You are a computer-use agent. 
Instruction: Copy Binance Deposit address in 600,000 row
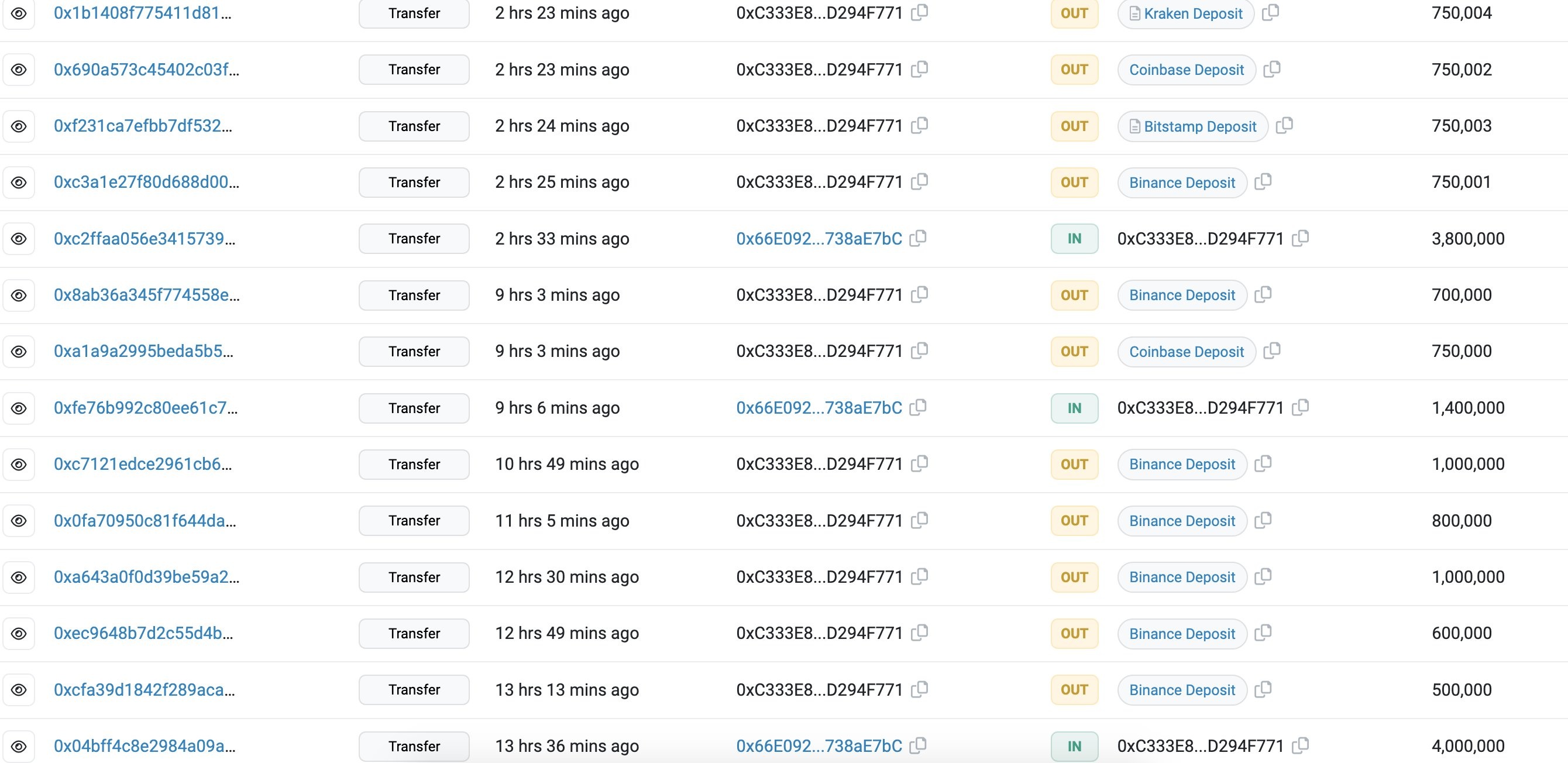point(1263,633)
